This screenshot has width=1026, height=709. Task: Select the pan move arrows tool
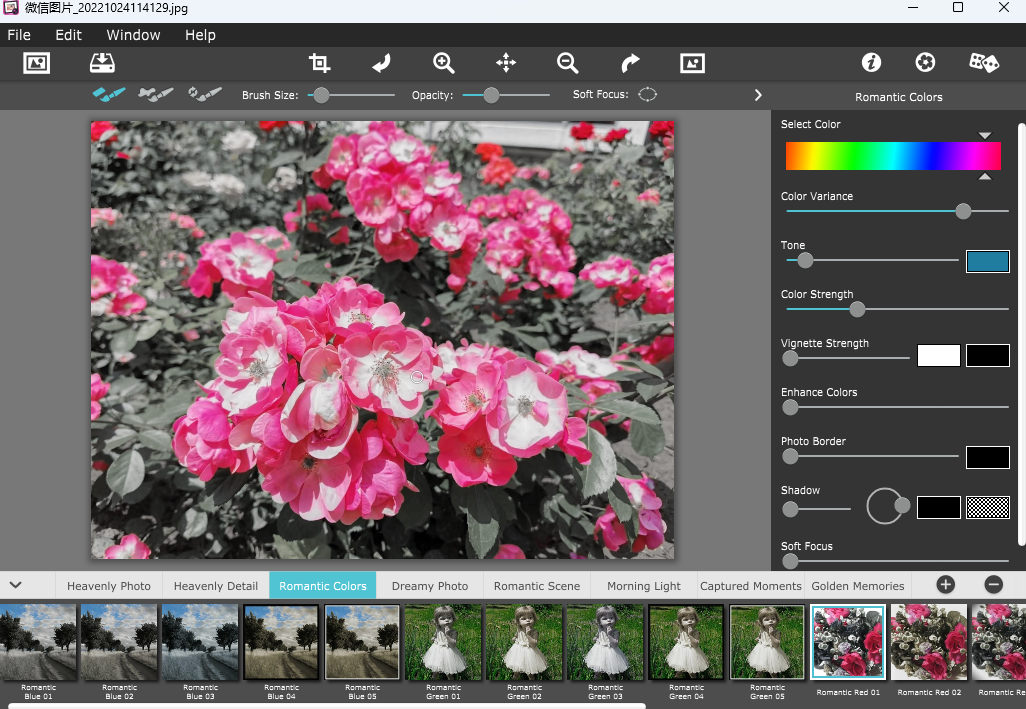tap(506, 63)
